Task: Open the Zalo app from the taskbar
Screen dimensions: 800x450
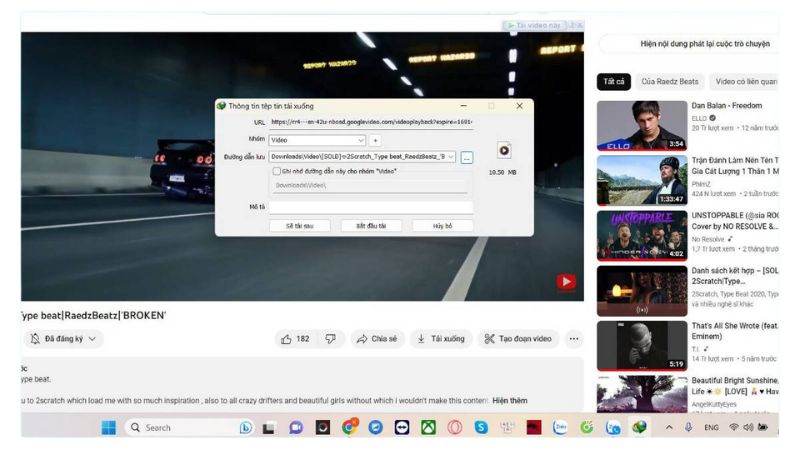Action: [560, 428]
